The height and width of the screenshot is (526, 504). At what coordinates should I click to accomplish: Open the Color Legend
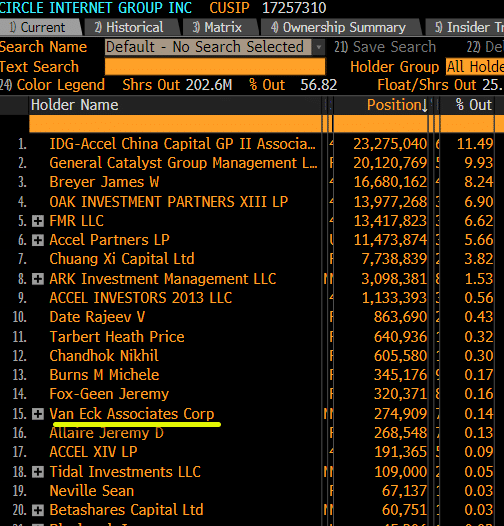coord(53,85)
